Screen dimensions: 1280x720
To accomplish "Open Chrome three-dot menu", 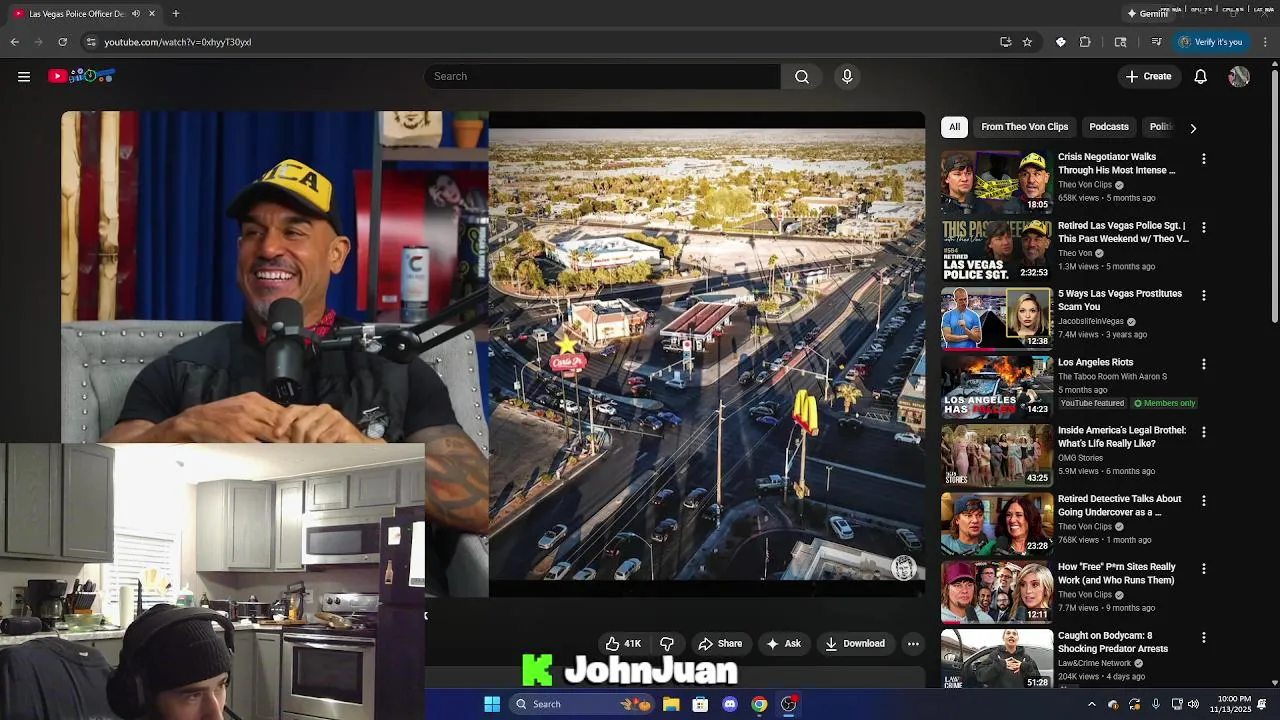I will 1265,42.
